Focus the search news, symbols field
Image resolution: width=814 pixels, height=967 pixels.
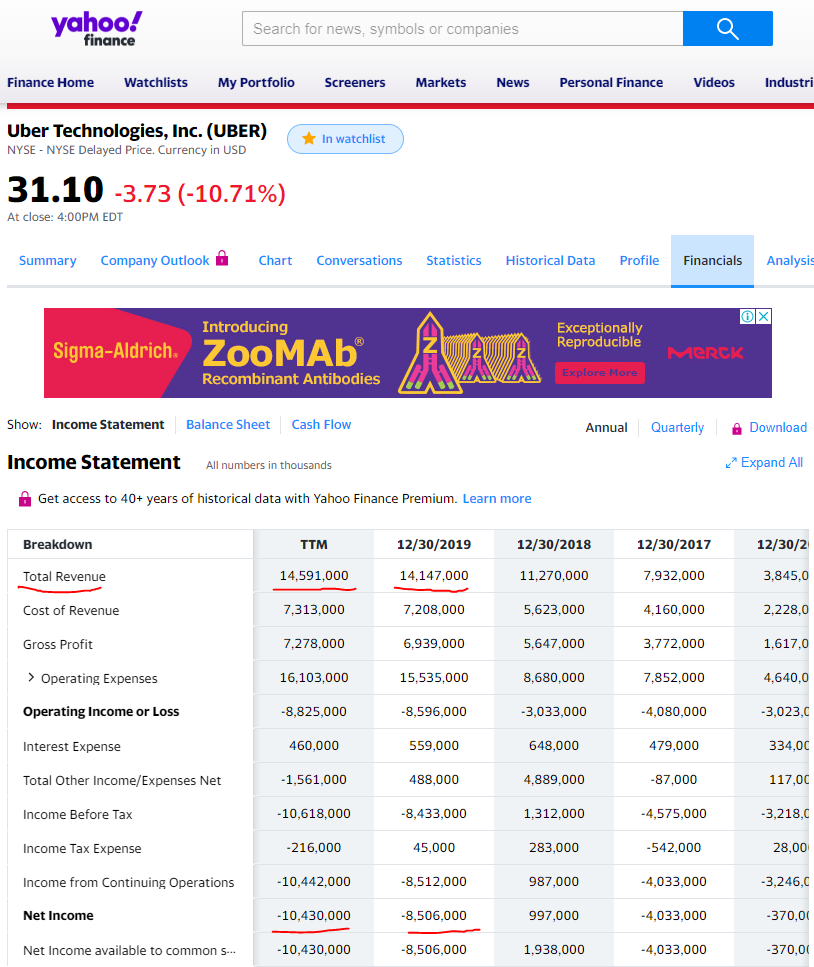point(462,28)
